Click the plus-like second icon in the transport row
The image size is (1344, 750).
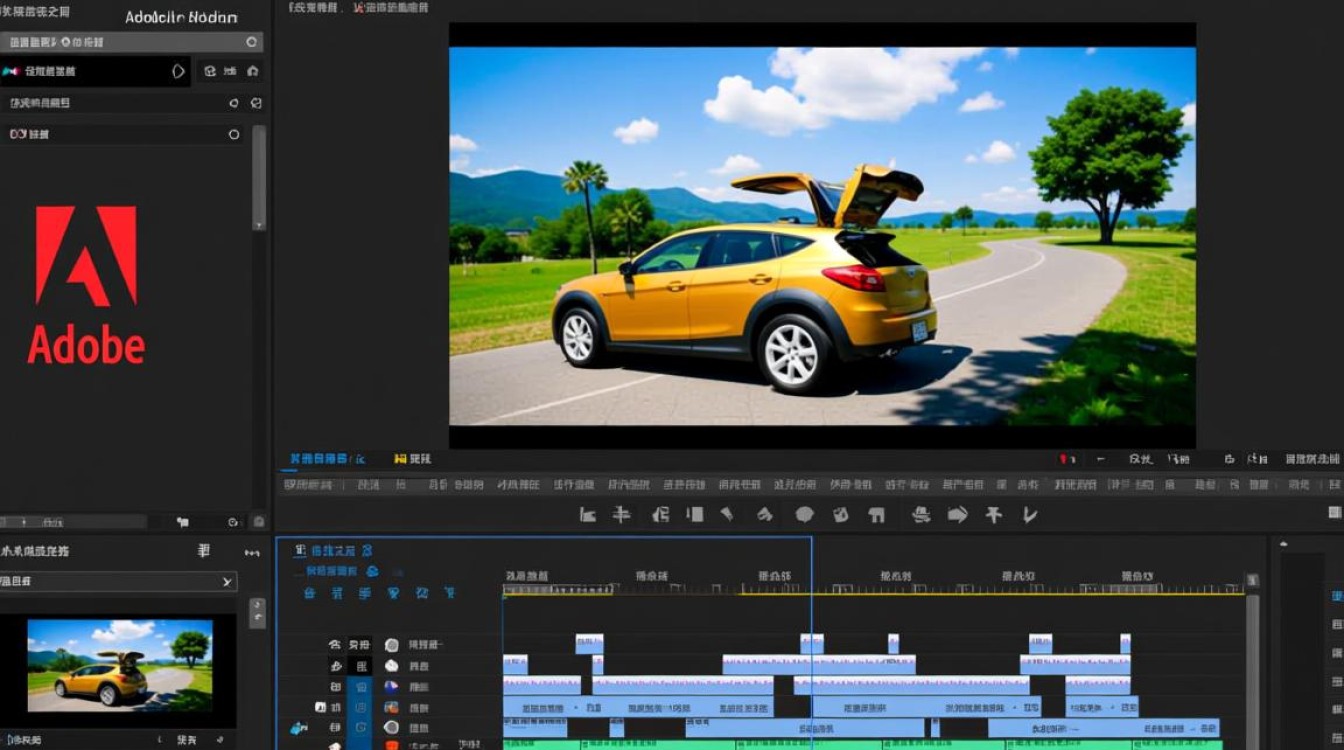click(x=621, y=515)
